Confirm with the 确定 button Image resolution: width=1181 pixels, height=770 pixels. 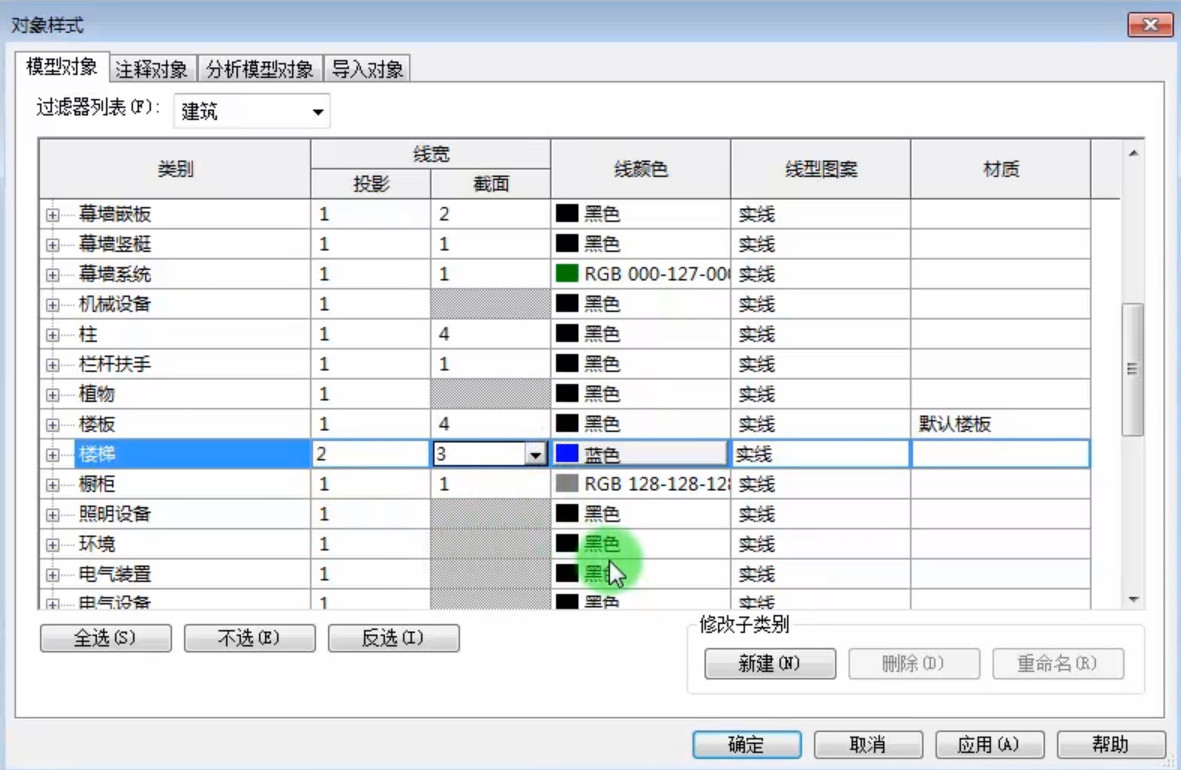pyautogui.click(x=746, y=745)
